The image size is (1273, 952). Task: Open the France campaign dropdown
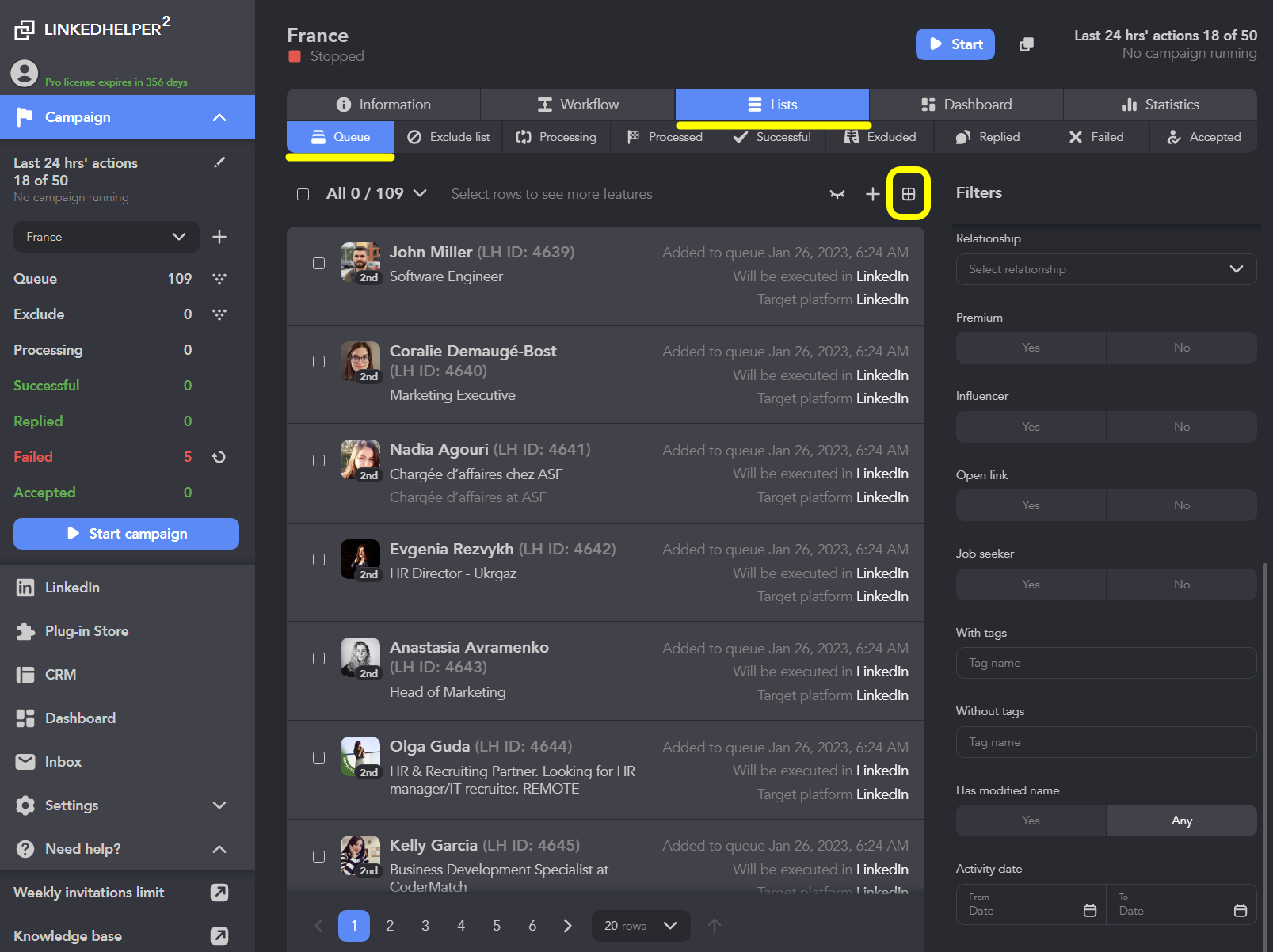tap(106, 237)
